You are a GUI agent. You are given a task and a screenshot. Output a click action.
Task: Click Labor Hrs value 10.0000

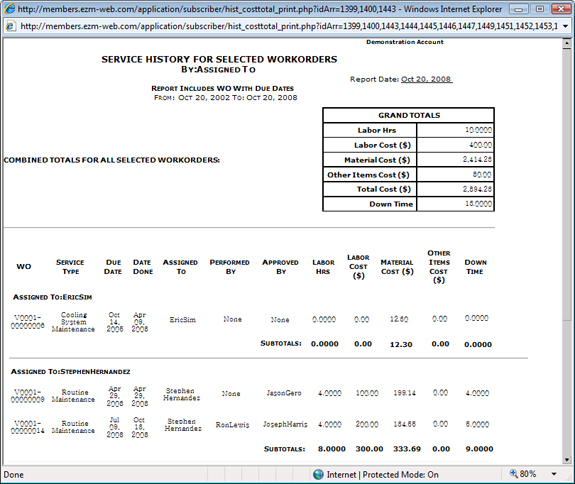tap(478, 130)
